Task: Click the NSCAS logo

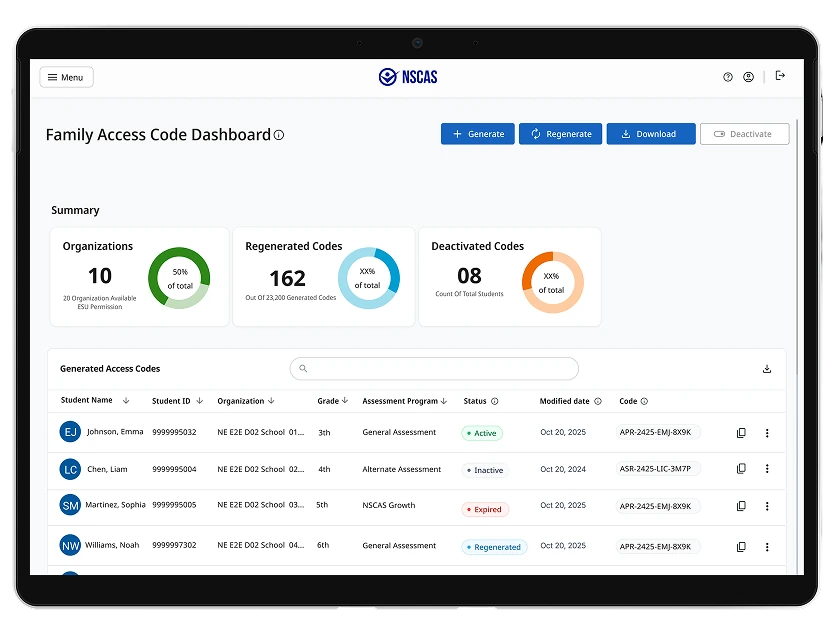Action: point(408,77)
